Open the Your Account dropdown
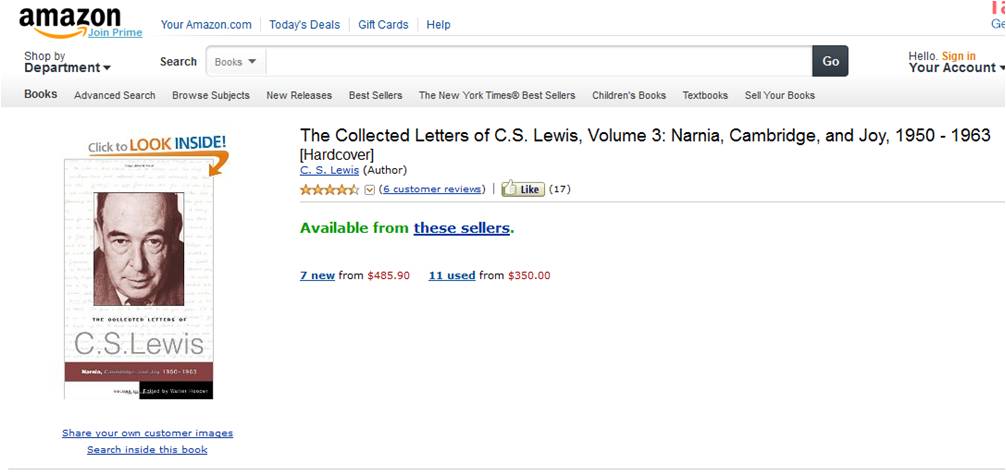 click(x=955, y=68)
